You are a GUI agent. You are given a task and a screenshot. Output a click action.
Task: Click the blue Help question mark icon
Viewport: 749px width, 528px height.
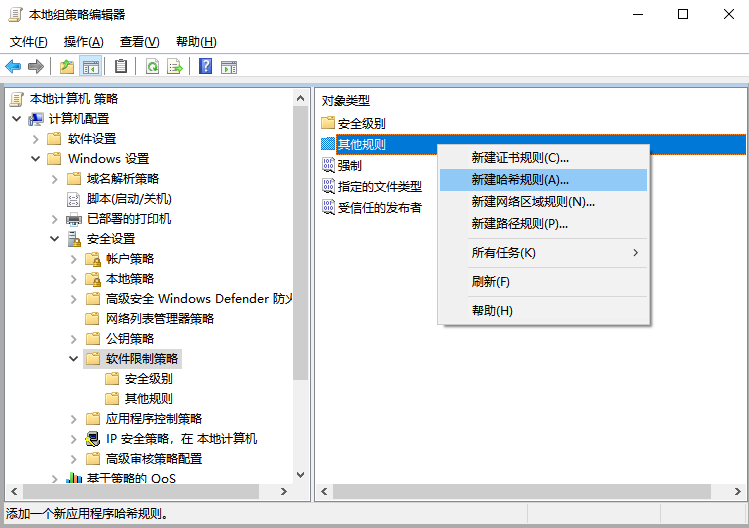pos(205,66)
